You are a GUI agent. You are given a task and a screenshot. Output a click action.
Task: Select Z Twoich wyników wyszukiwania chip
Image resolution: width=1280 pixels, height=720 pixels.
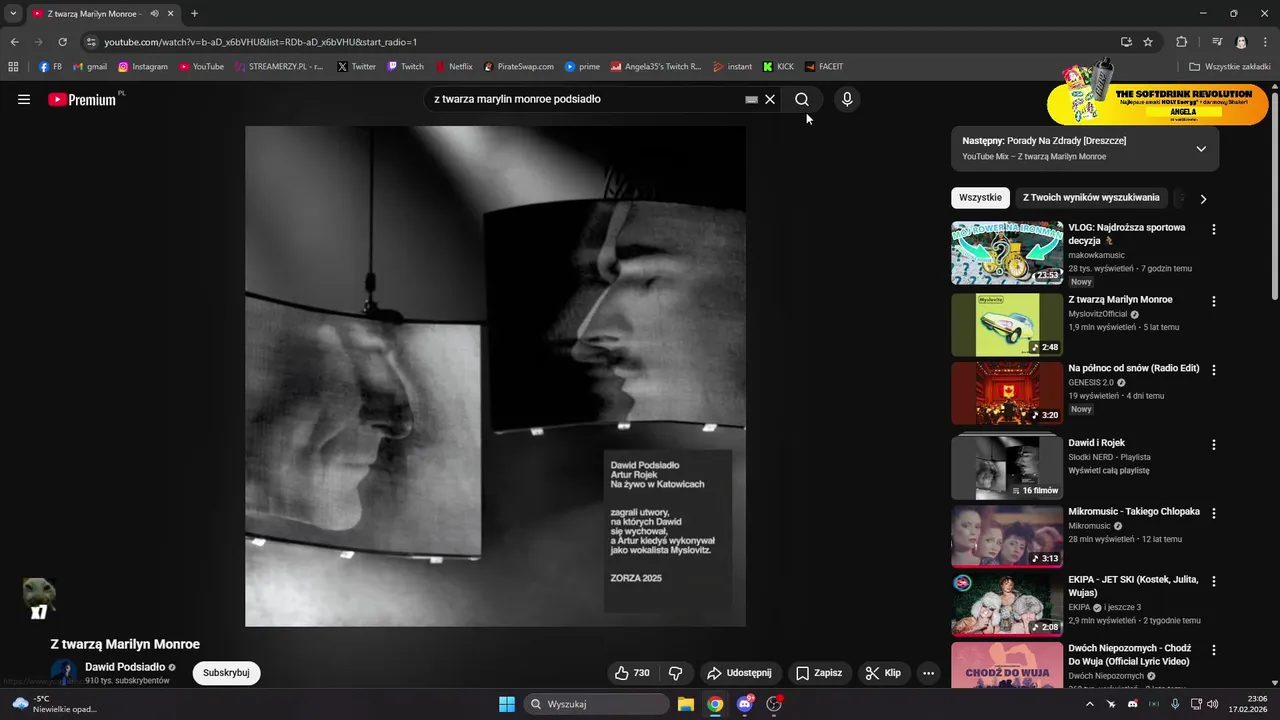click(x=1091, y=198)
